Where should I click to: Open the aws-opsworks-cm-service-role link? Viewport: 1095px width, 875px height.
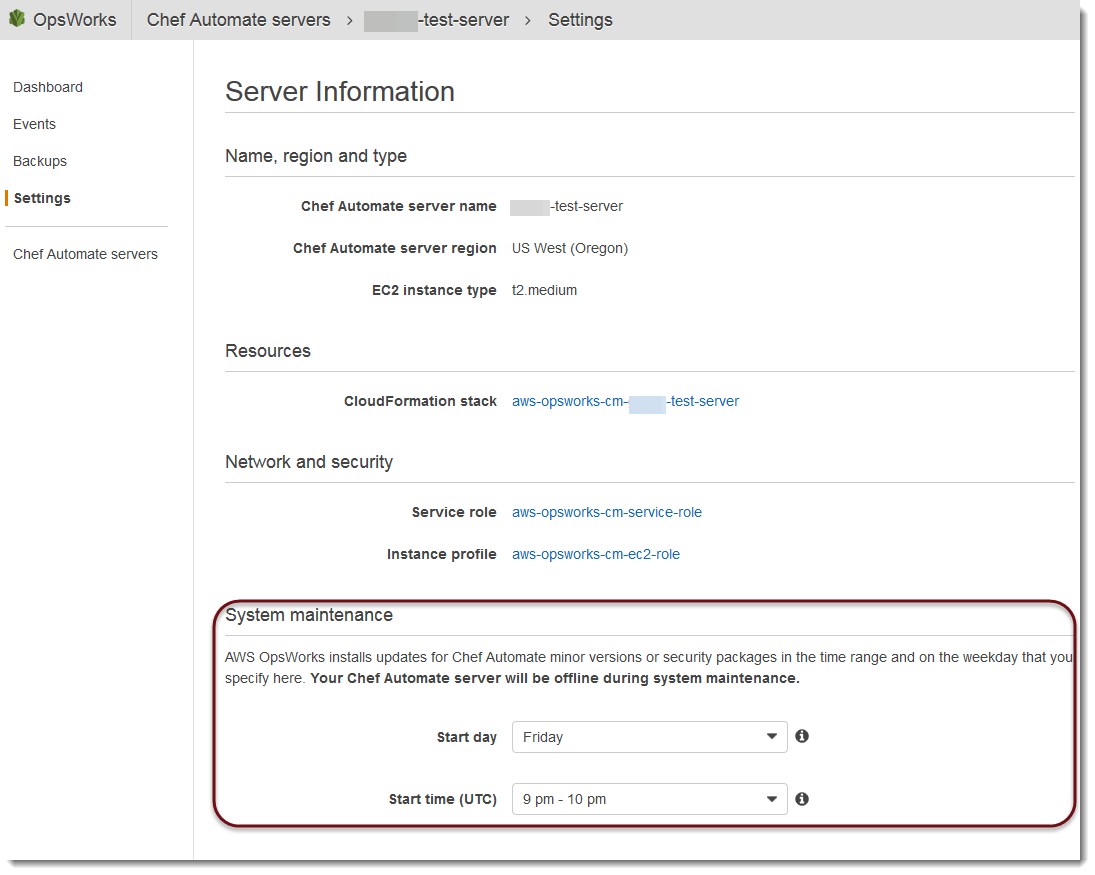click(607, 513)
